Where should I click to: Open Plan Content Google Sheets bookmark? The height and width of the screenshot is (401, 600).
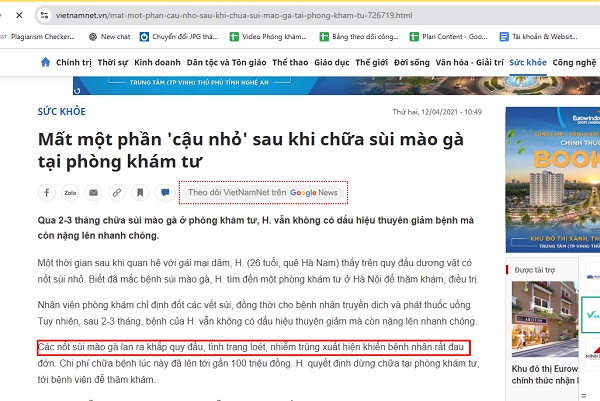click(448, 37)
